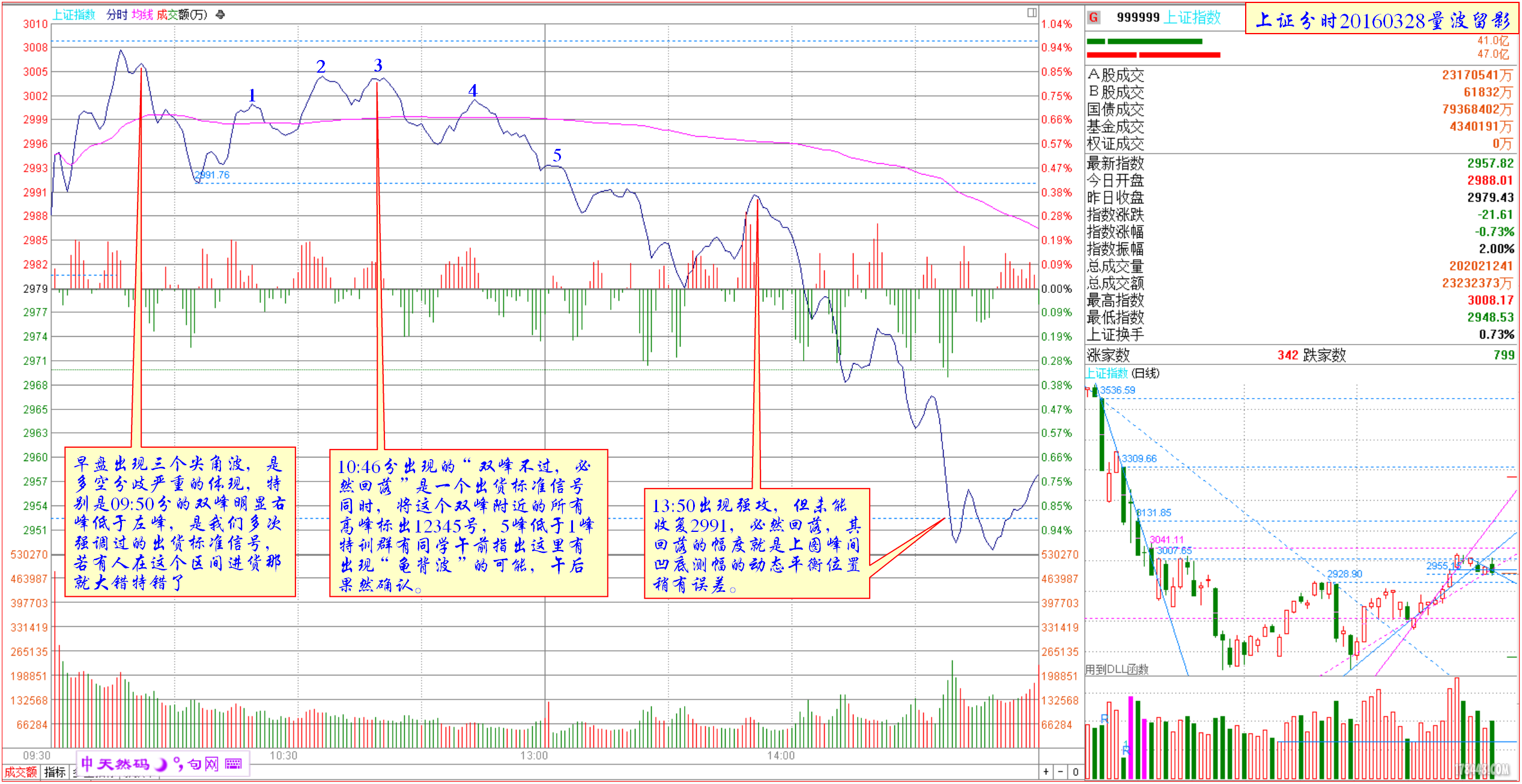Click the 10:30 time label on the time axis
Image resolution: width=1522 pixels, height=784 pixels.
coord(283,755)
